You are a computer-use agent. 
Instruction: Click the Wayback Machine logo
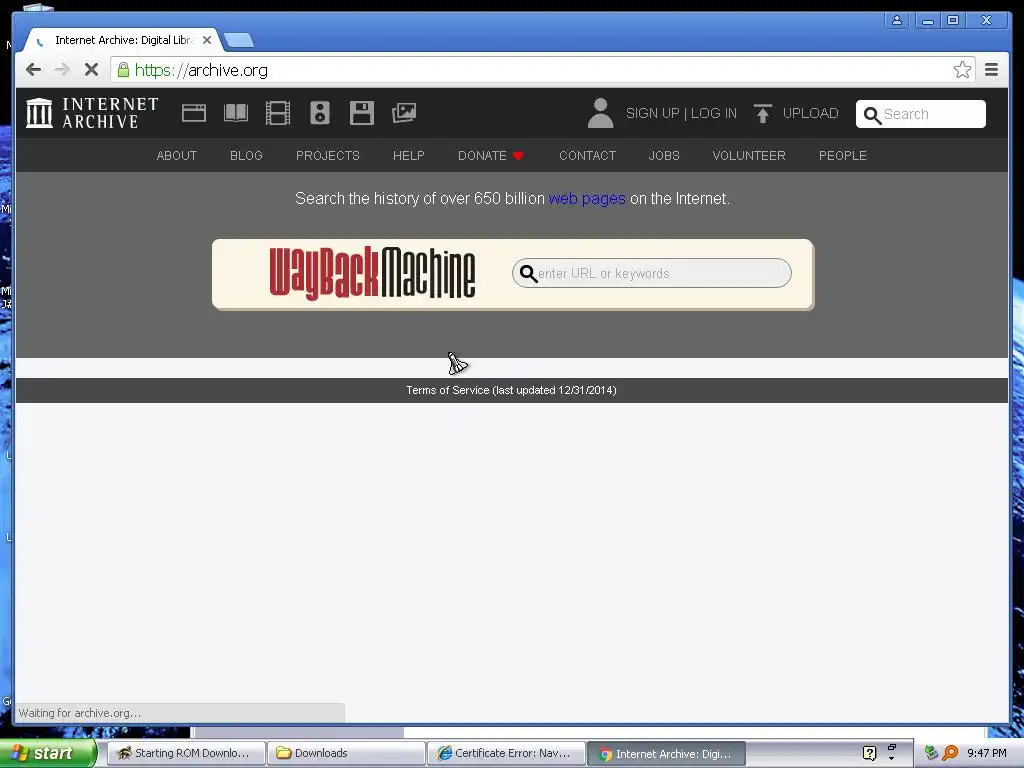[372, 273]
